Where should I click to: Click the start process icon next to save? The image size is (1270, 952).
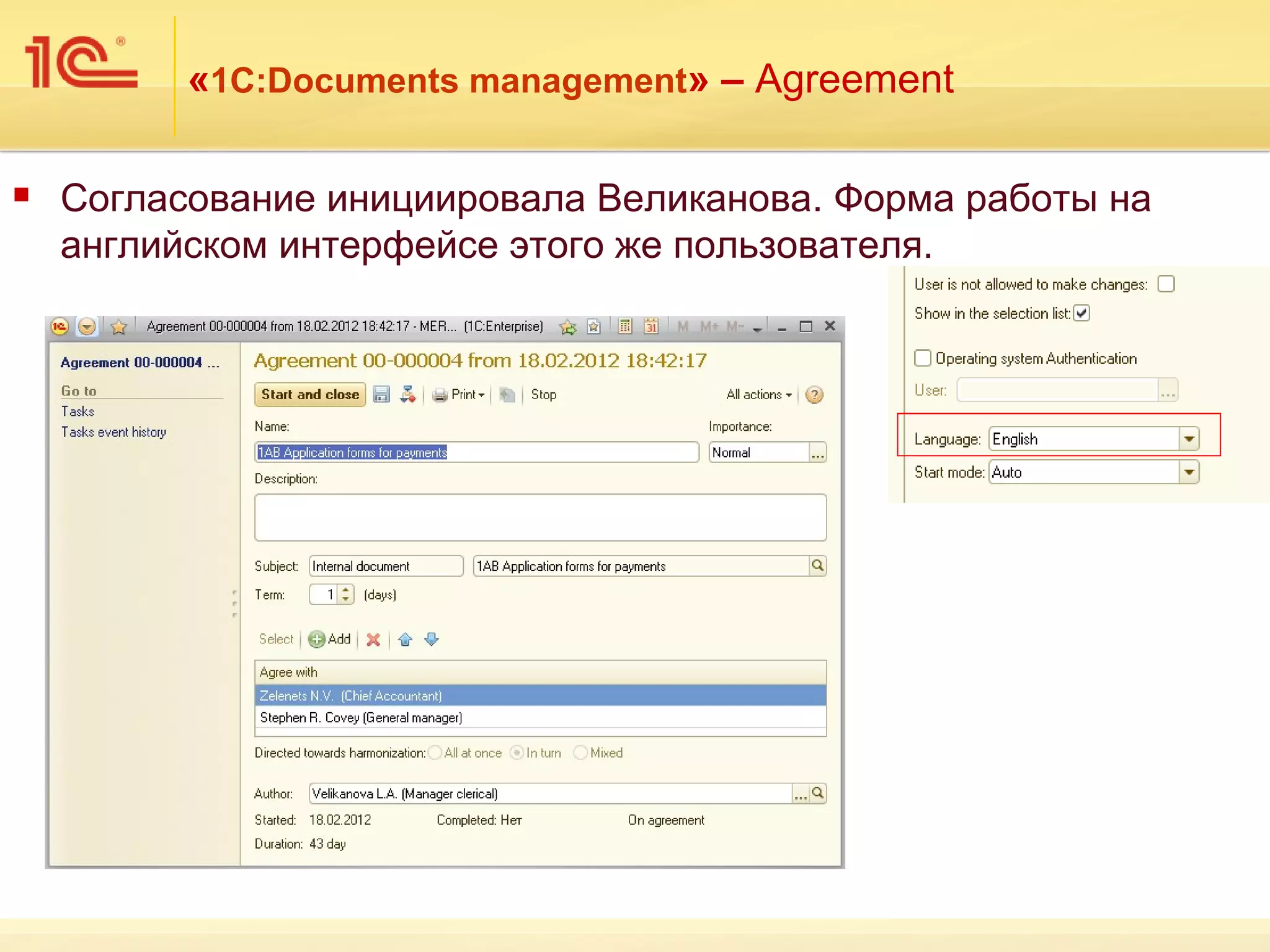[x=407, y=395]
